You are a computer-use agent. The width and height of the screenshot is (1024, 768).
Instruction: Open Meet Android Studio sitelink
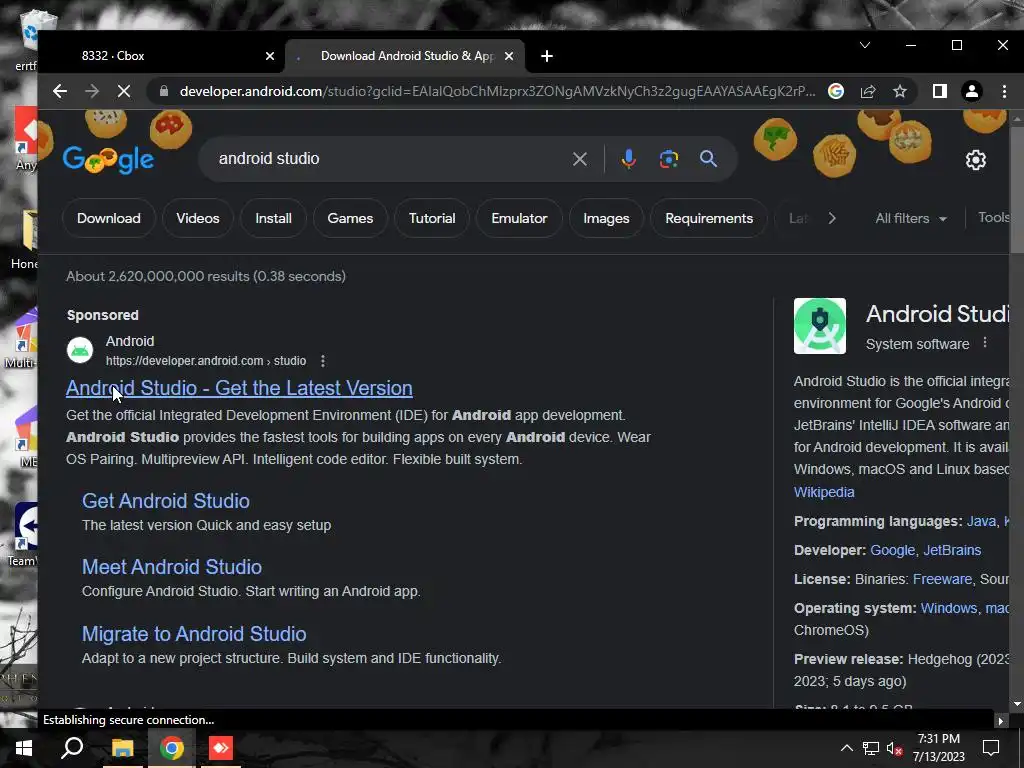tap(172, 567)
